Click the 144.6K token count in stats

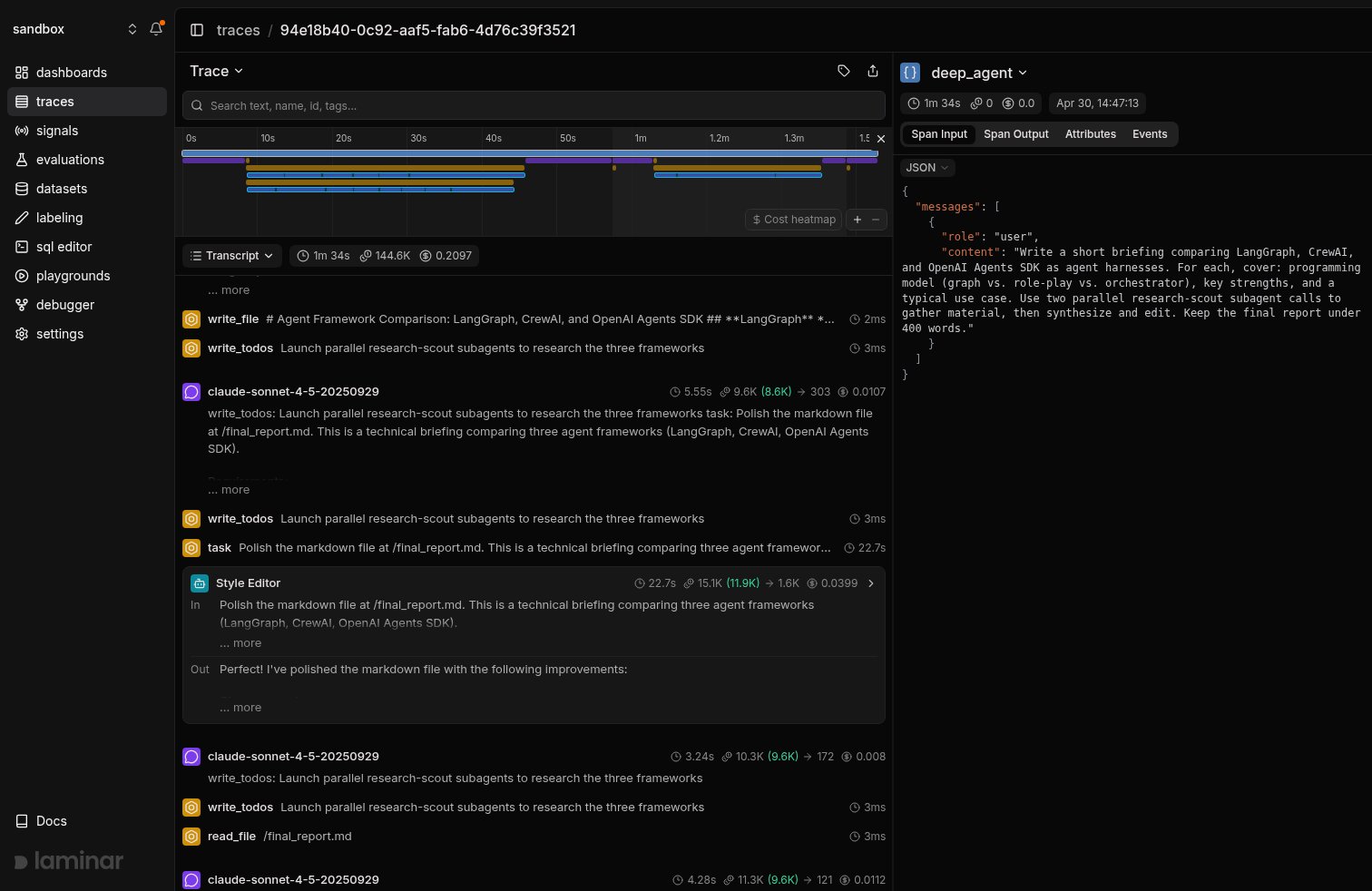coord(386,256)
